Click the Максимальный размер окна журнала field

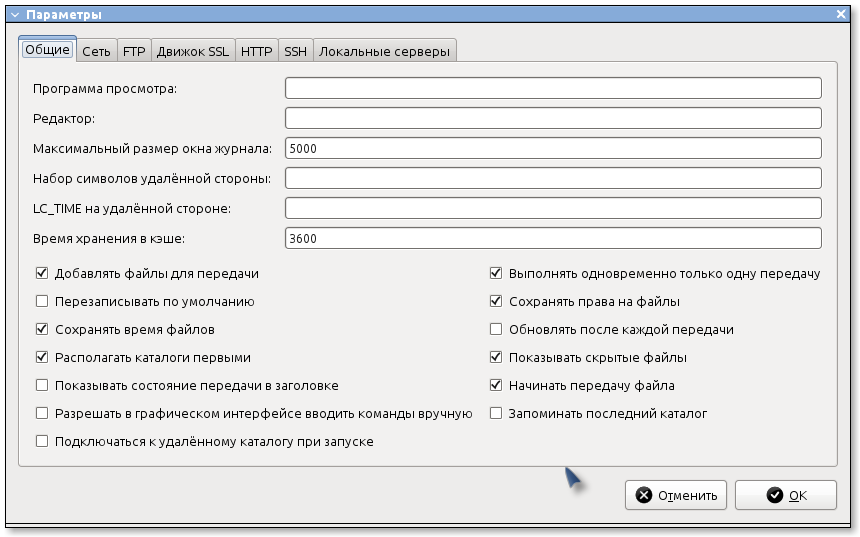coord(553,148)
